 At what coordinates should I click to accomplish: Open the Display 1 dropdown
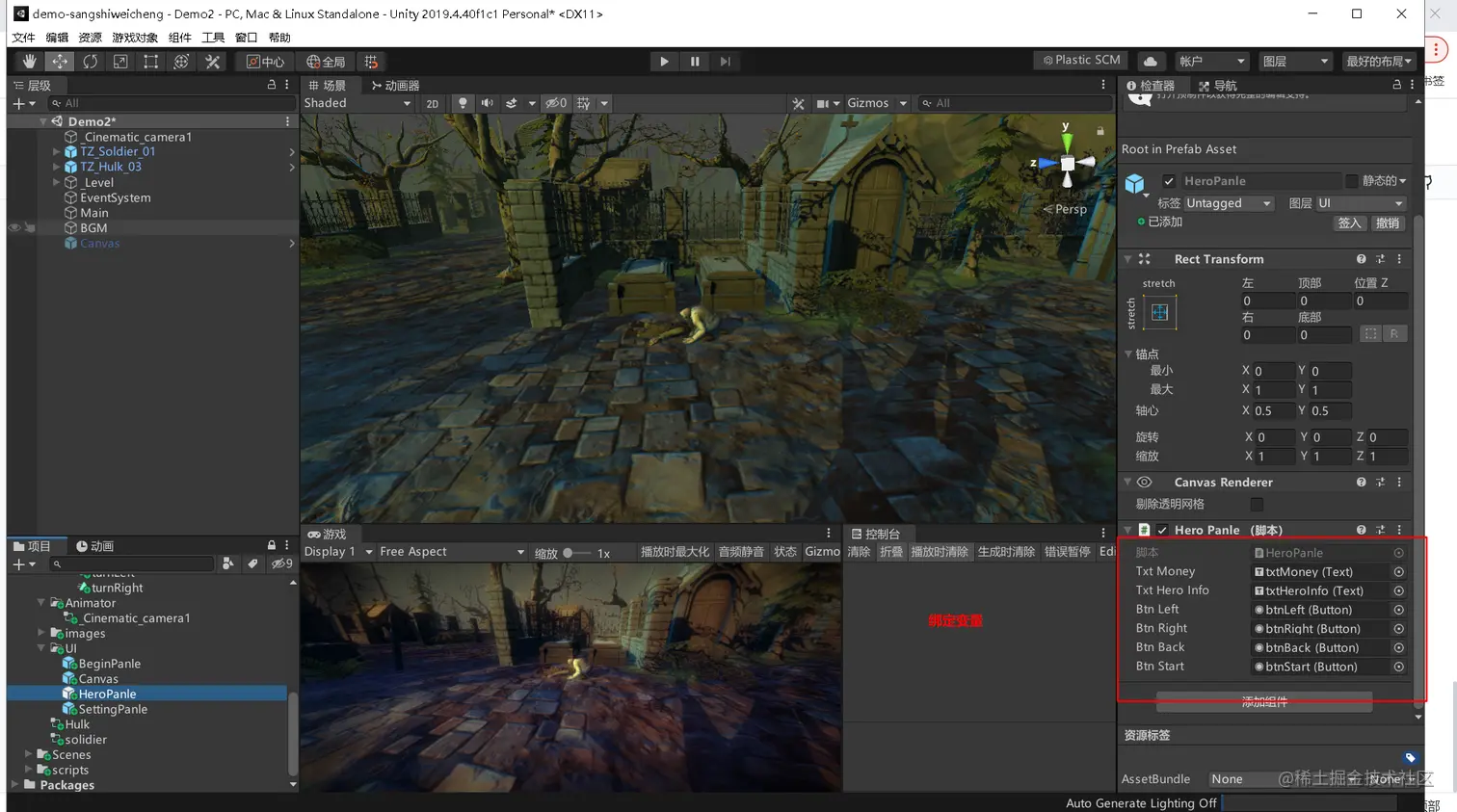338,552
